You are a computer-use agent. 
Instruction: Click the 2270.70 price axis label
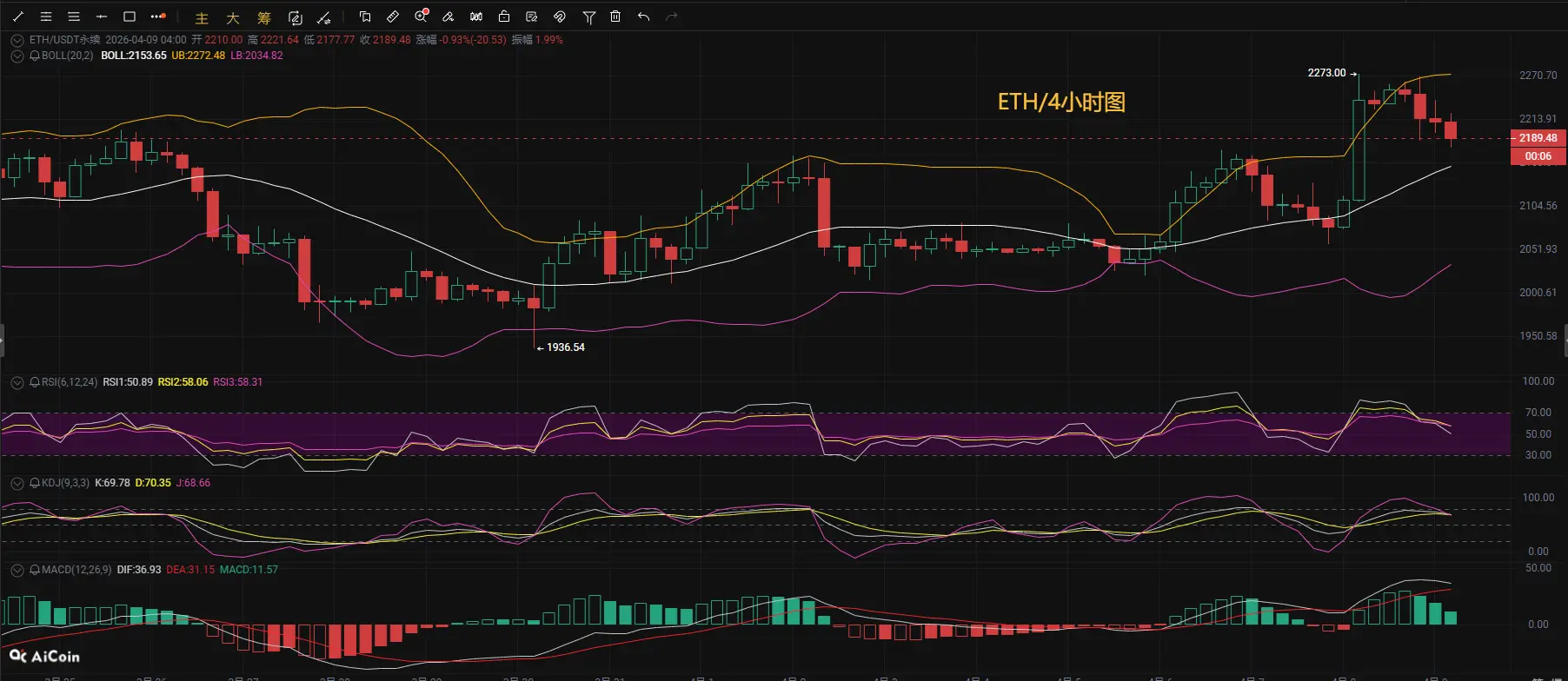click(x=1538, y=76)
